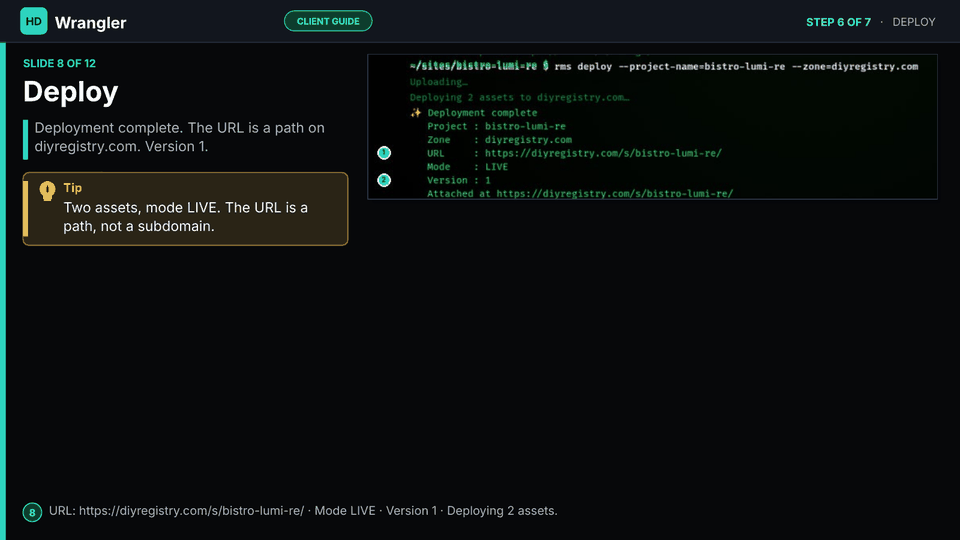This screenshot has width=960, height=540.
Task: Click the SLIDE 8 OF 12 label
Action: coord(59,64)
